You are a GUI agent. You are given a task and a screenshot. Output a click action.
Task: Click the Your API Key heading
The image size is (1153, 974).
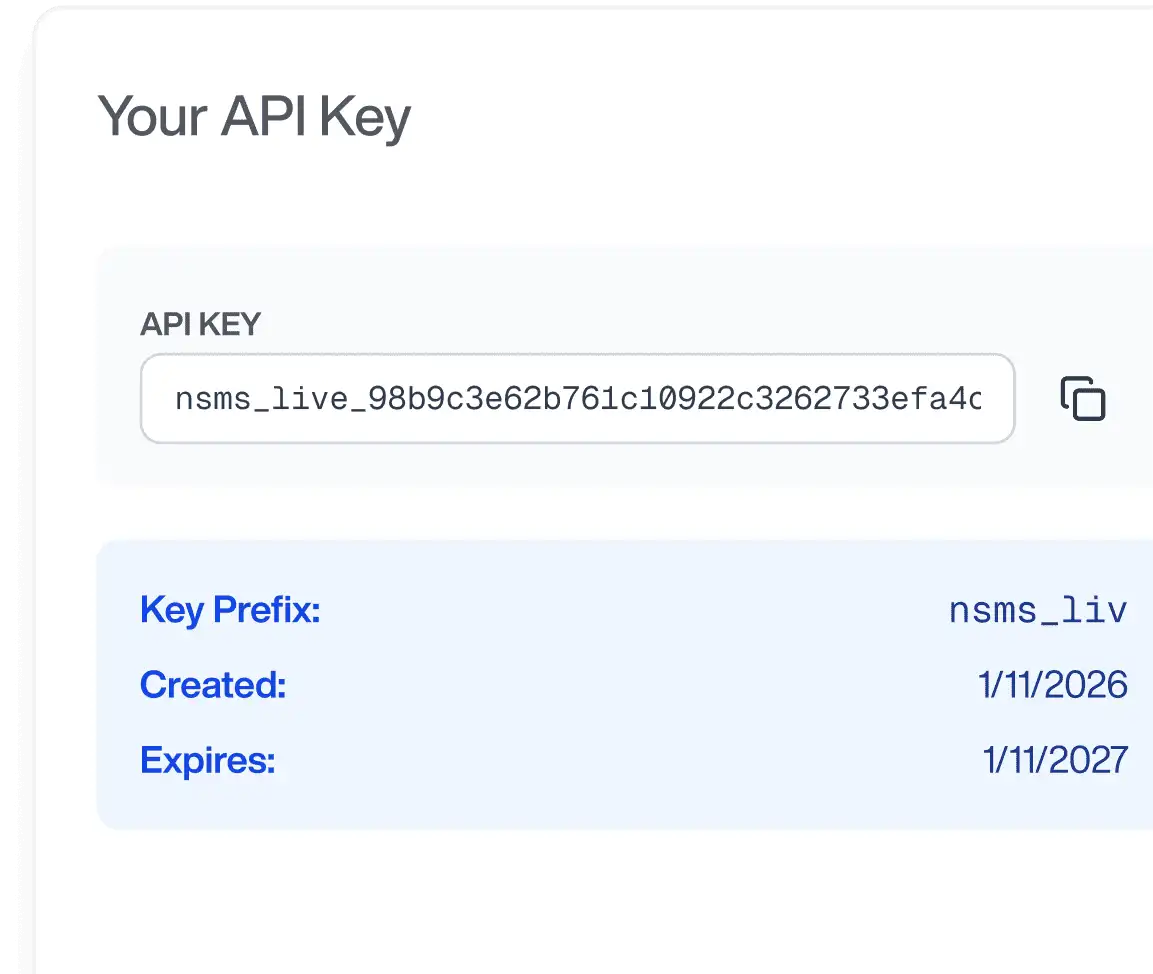252,116
